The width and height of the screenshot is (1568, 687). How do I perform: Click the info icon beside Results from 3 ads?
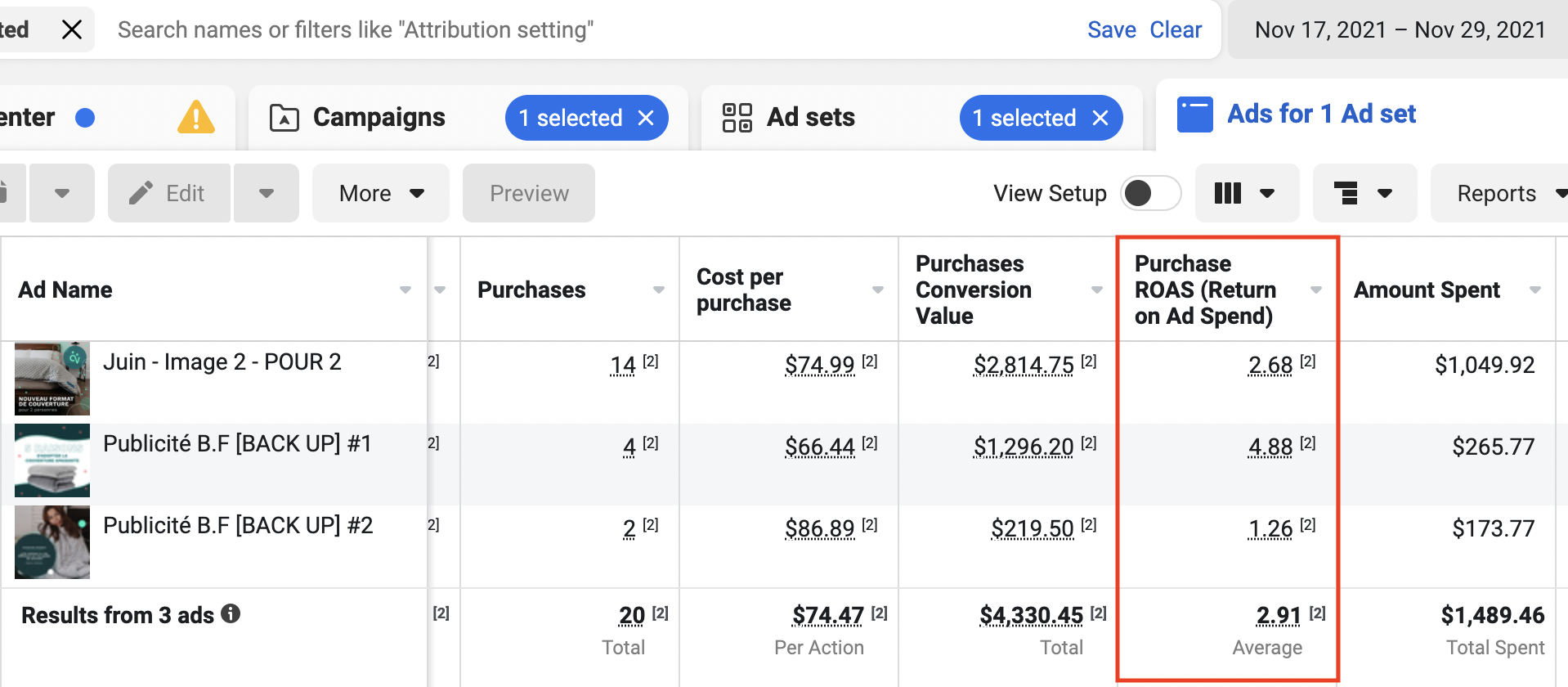click(x=231, y=613)
